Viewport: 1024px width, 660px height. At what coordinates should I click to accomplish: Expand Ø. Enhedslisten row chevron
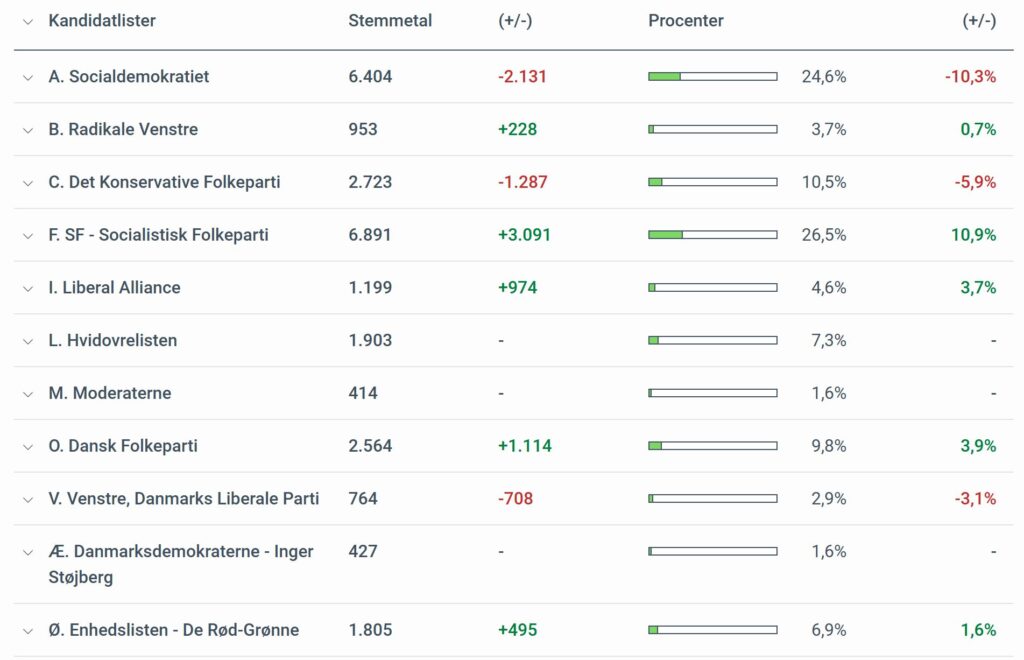[28, 631]
